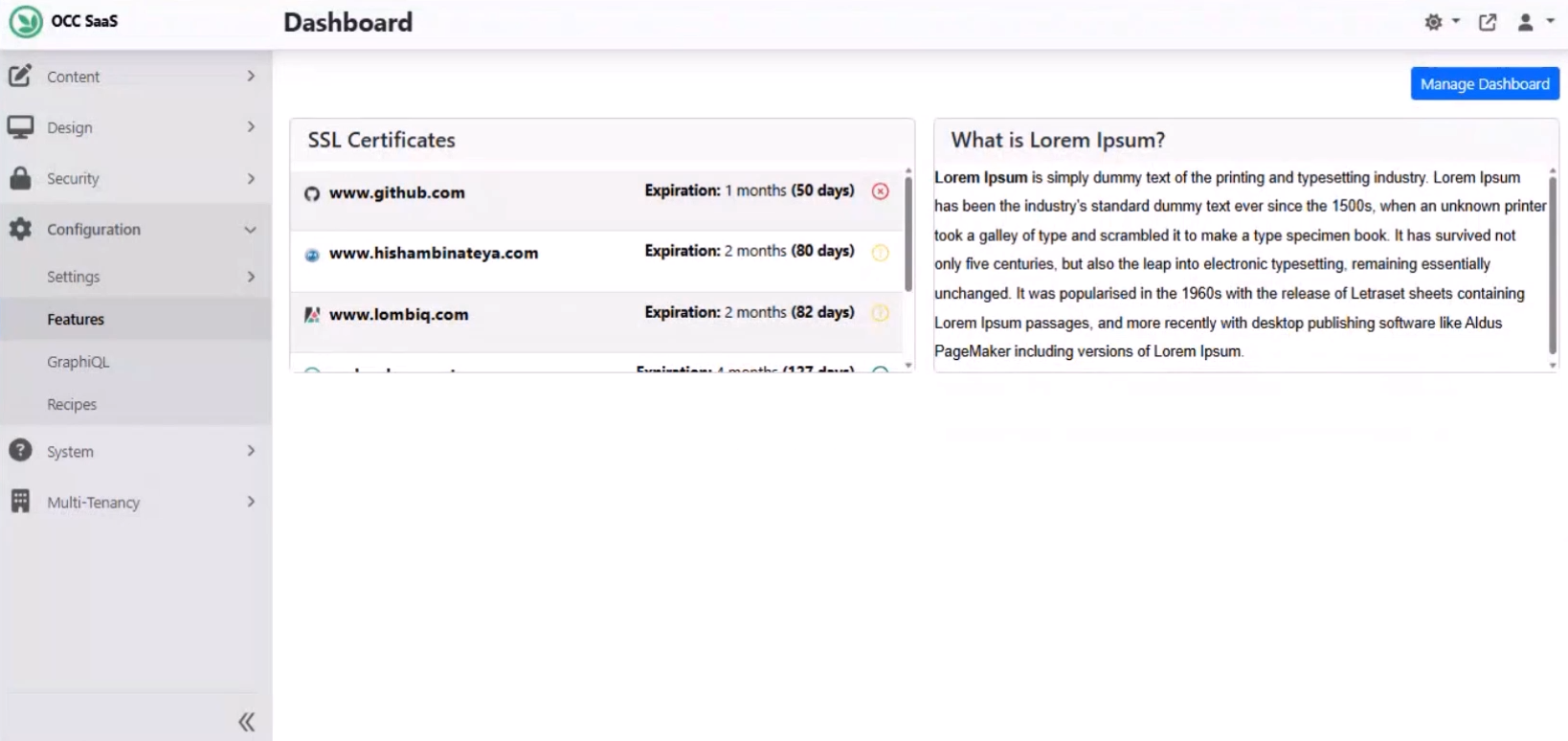The width and height of the screenshot is (1568, 741).
Task: Click www.hishambinateya.com certificate entry
Action: coord(434,253)
